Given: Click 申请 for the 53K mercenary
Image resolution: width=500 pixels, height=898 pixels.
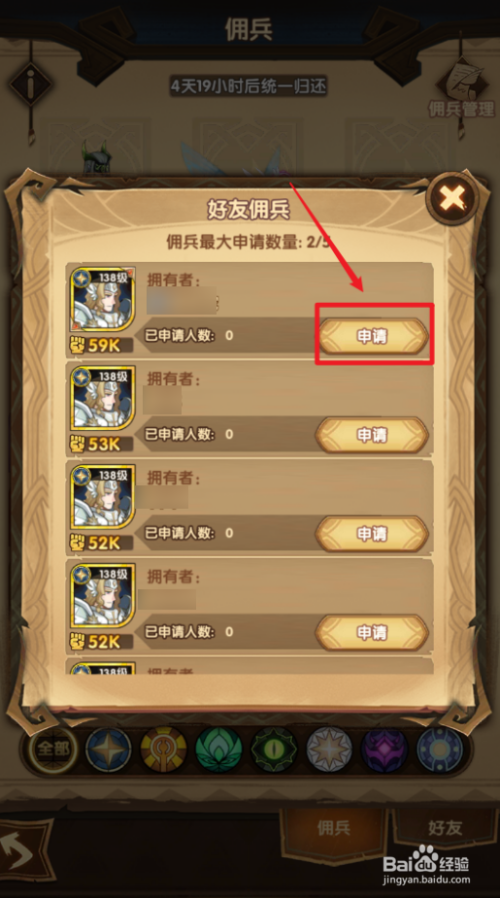Looking at the screenshot, I should pyautogui.click(x=373, y=435).
